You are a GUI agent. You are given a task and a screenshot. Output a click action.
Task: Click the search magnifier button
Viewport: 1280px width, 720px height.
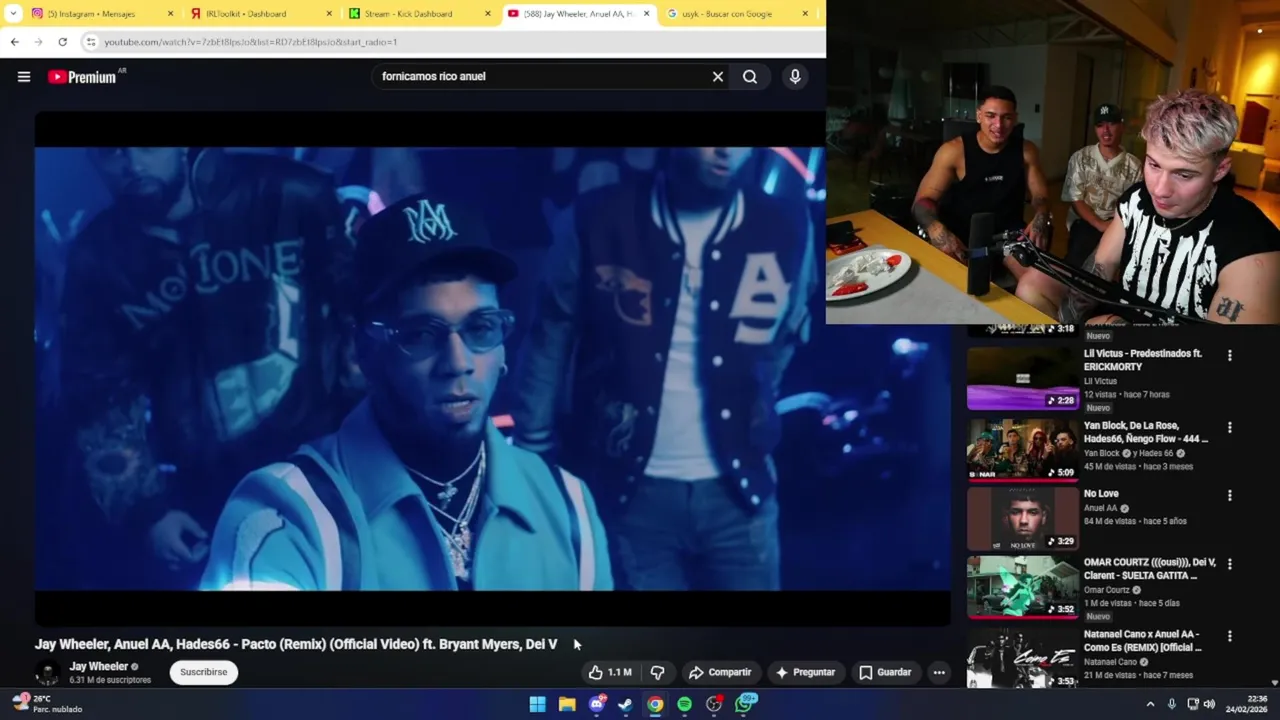click(x=750, y=77)
